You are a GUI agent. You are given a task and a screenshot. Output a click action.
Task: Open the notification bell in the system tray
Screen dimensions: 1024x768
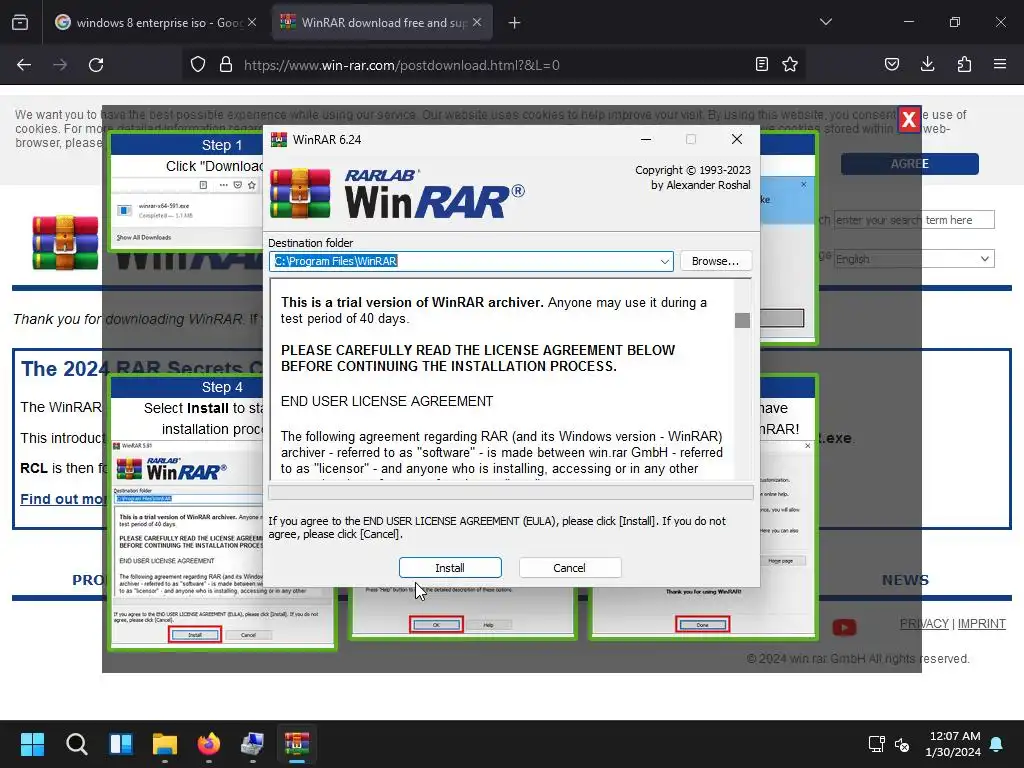coord(997,744)
